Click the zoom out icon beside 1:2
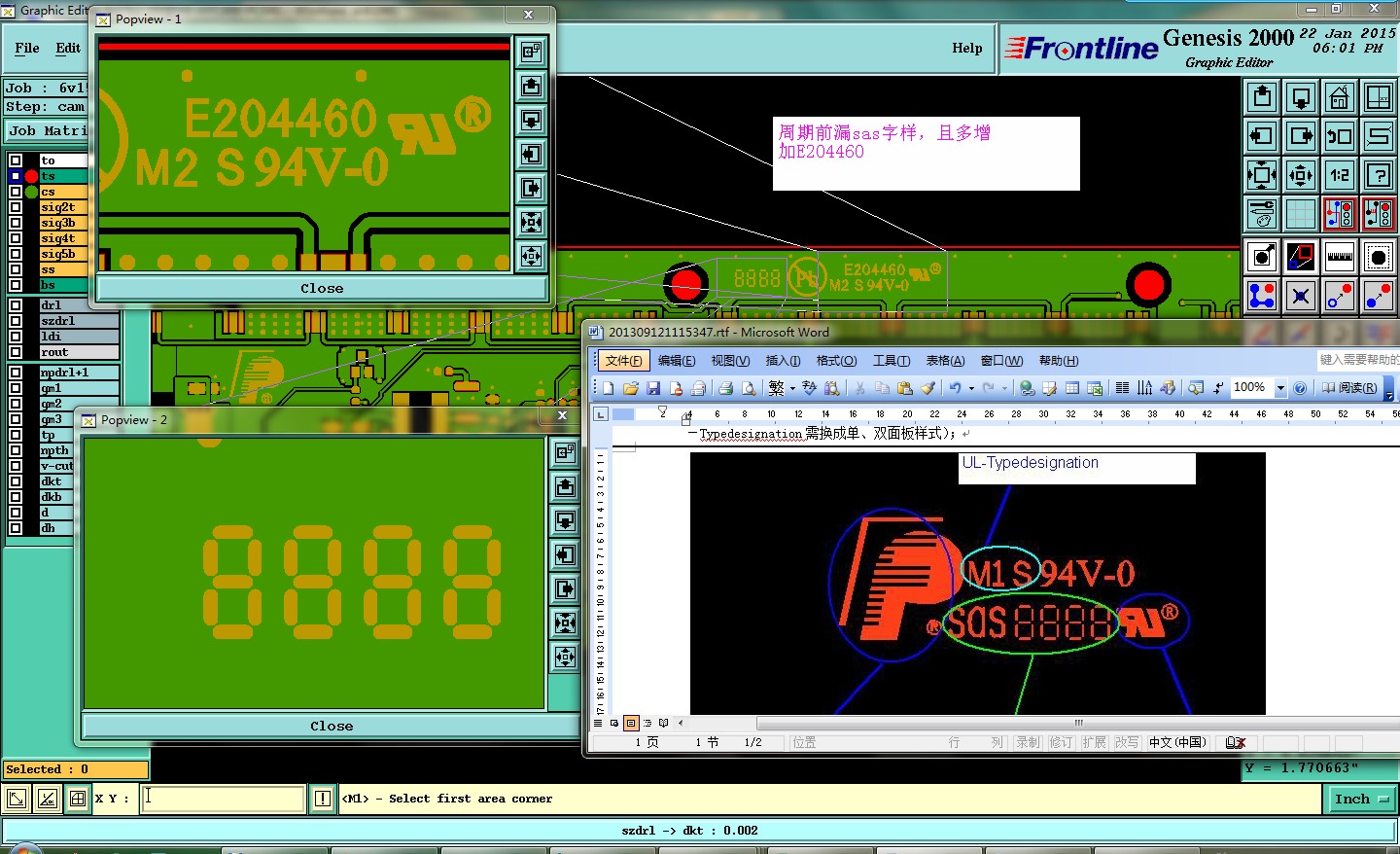The height and width of the screenshot is (854, 1400). [x=1301, y=175]
